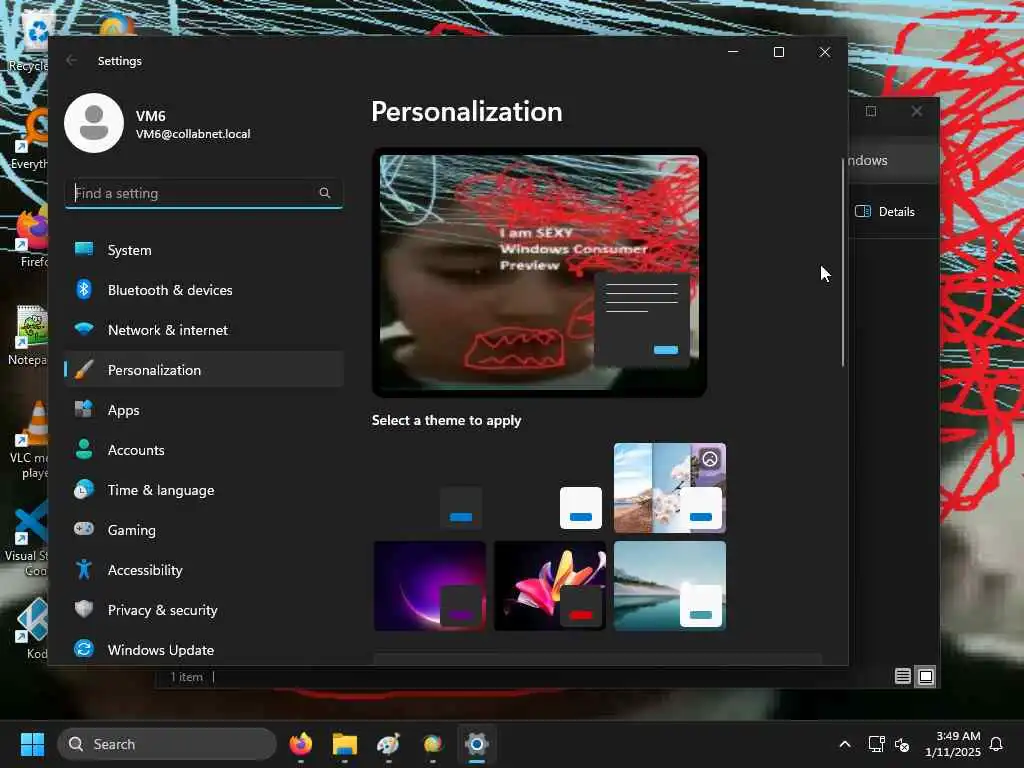The width and height of the screenshot is (1024, 768).
Task: Select the Kodi desktop shortcut
Action: pos(31,628)
